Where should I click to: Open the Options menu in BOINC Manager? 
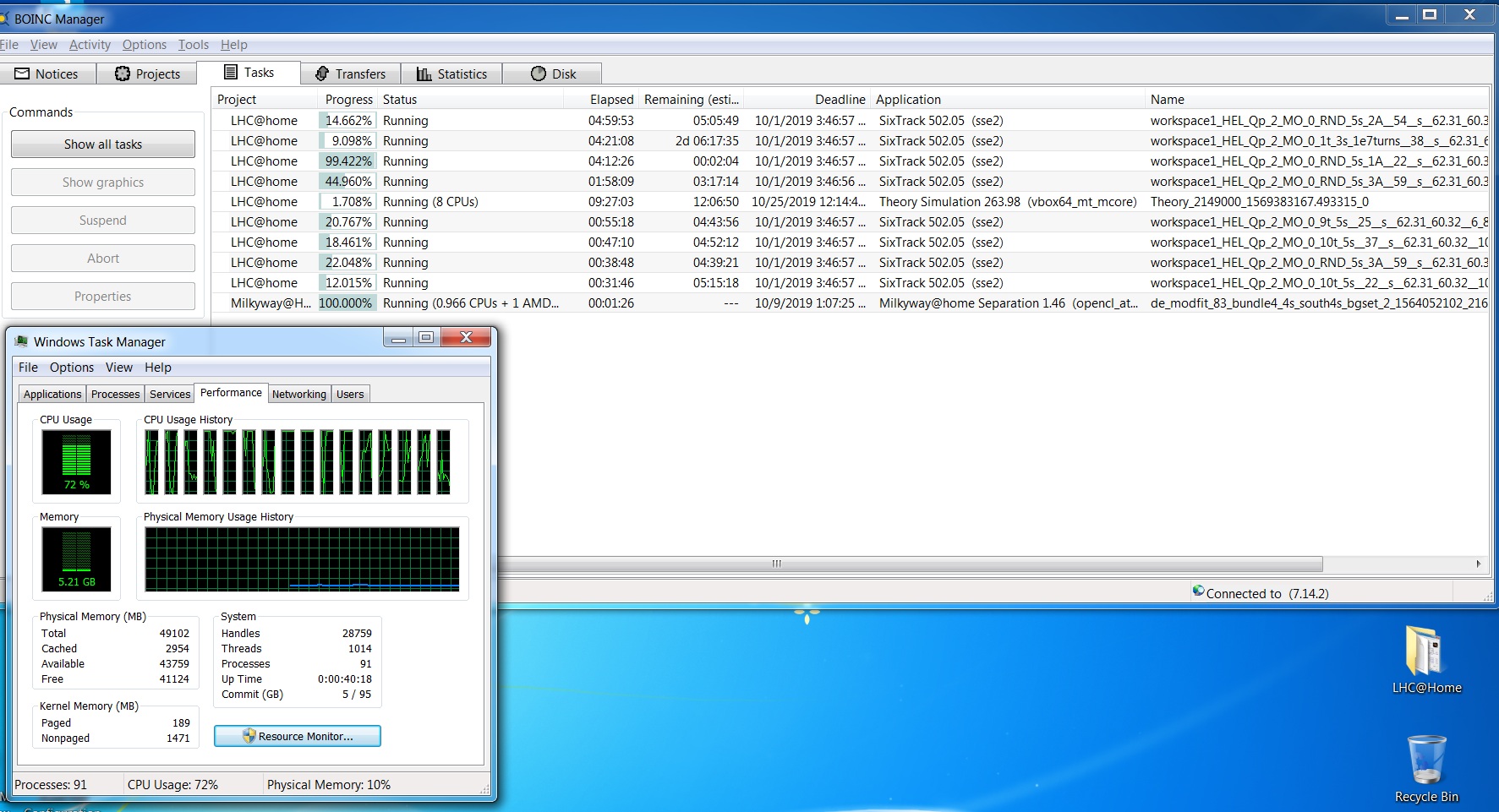pyautogui.click(x=145, y=45)
